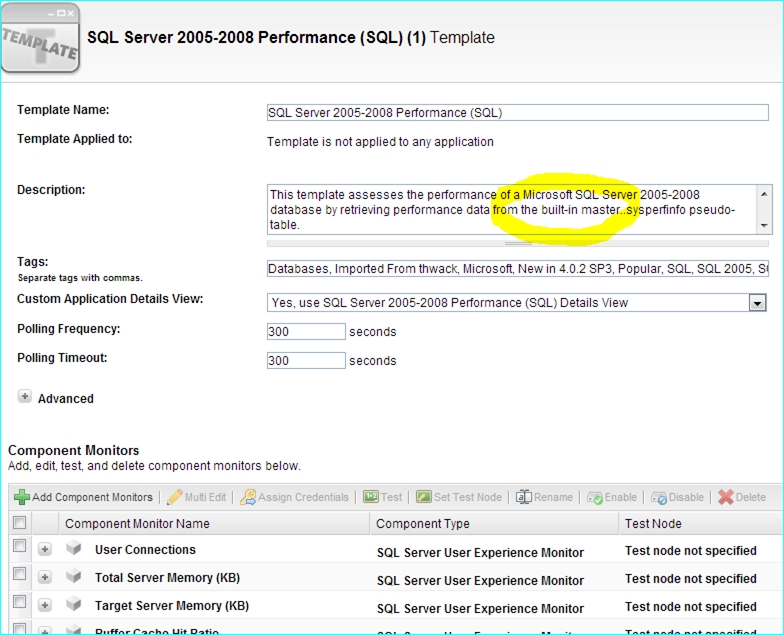Expand the Total Server Memory (KB) row
The width and height of the screenshot is (784, 635).
44,577
